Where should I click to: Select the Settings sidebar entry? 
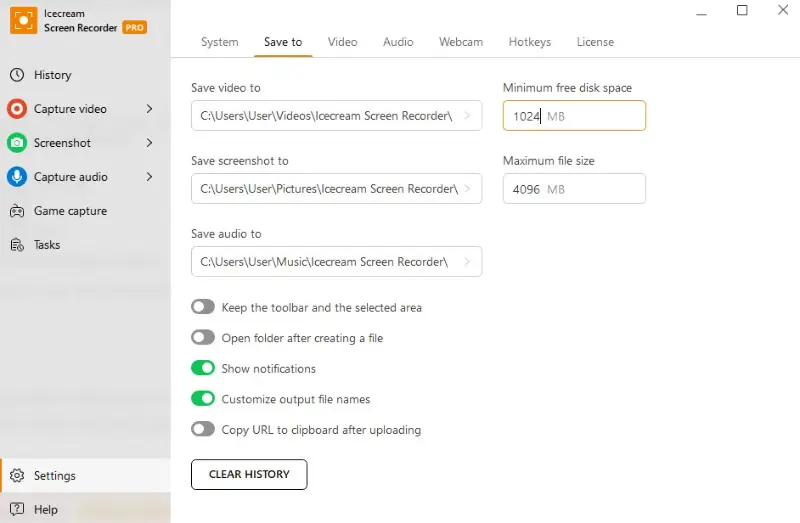pyautogui.click(x=85, y=476)
